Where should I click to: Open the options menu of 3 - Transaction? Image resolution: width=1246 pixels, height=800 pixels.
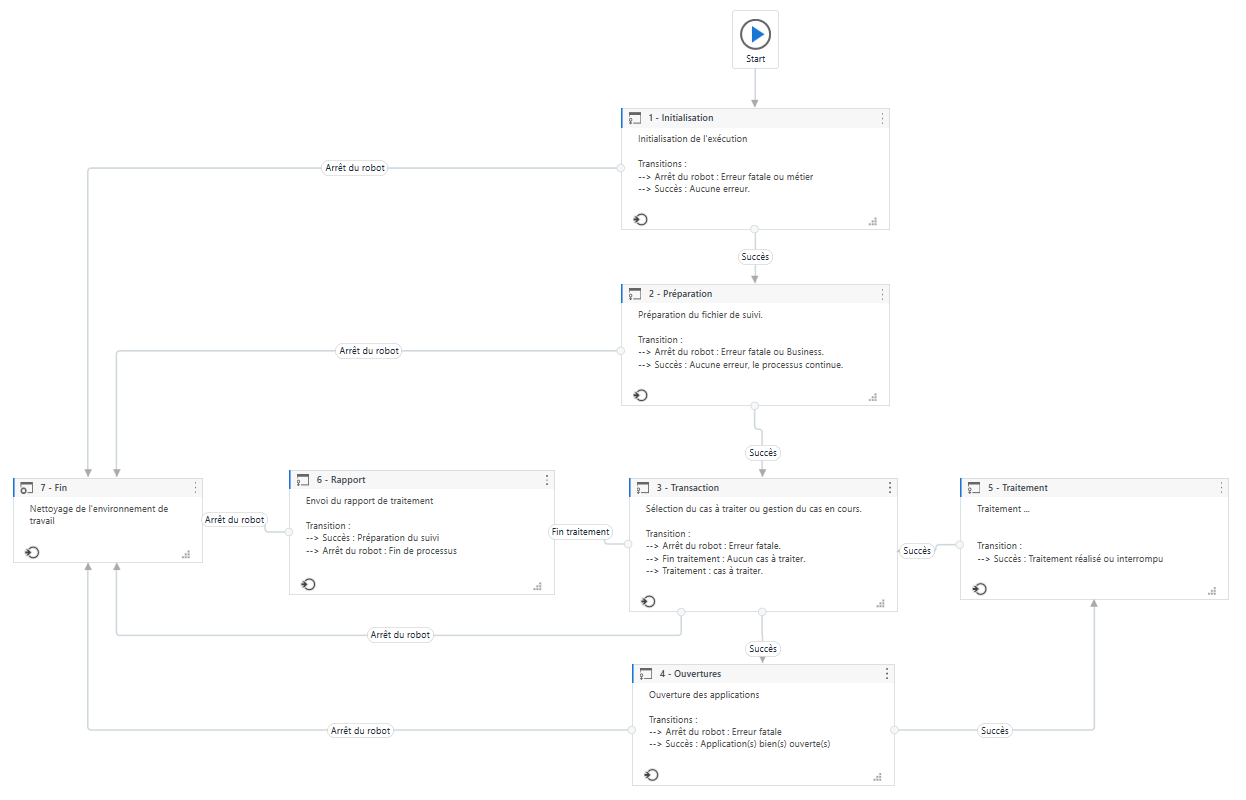(890, 488)
